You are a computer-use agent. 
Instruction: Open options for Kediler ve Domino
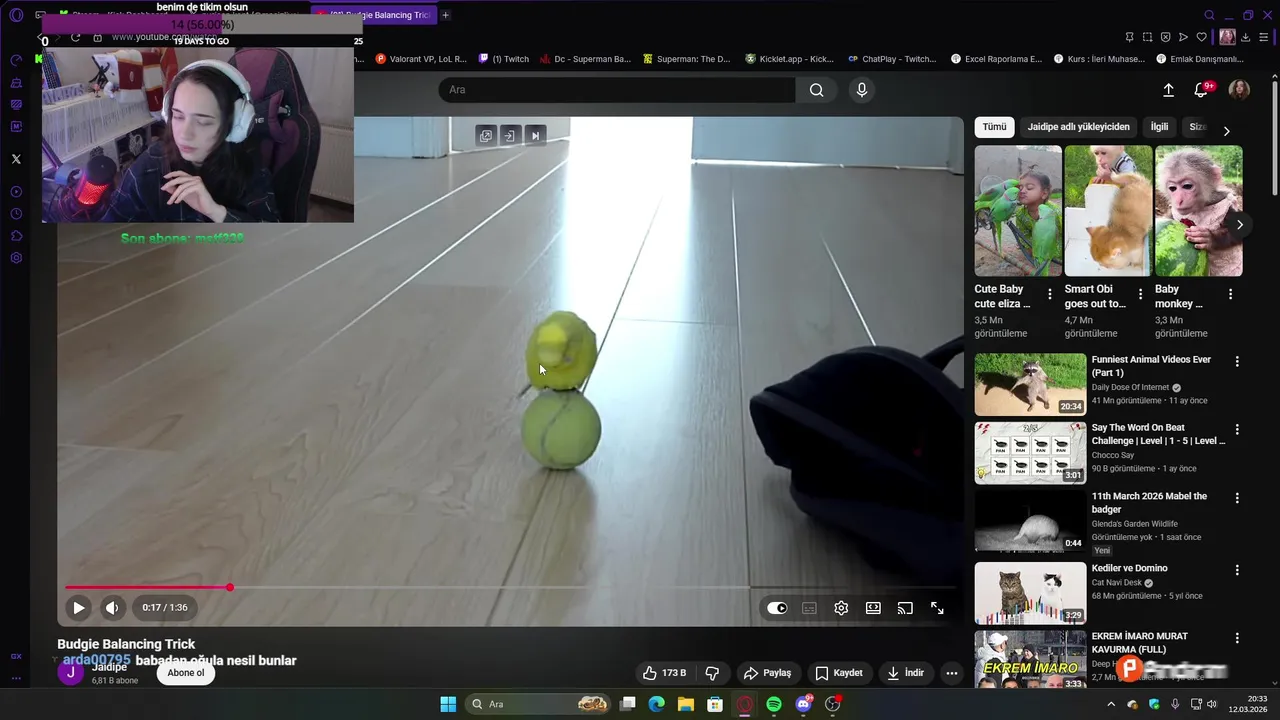1237,570
